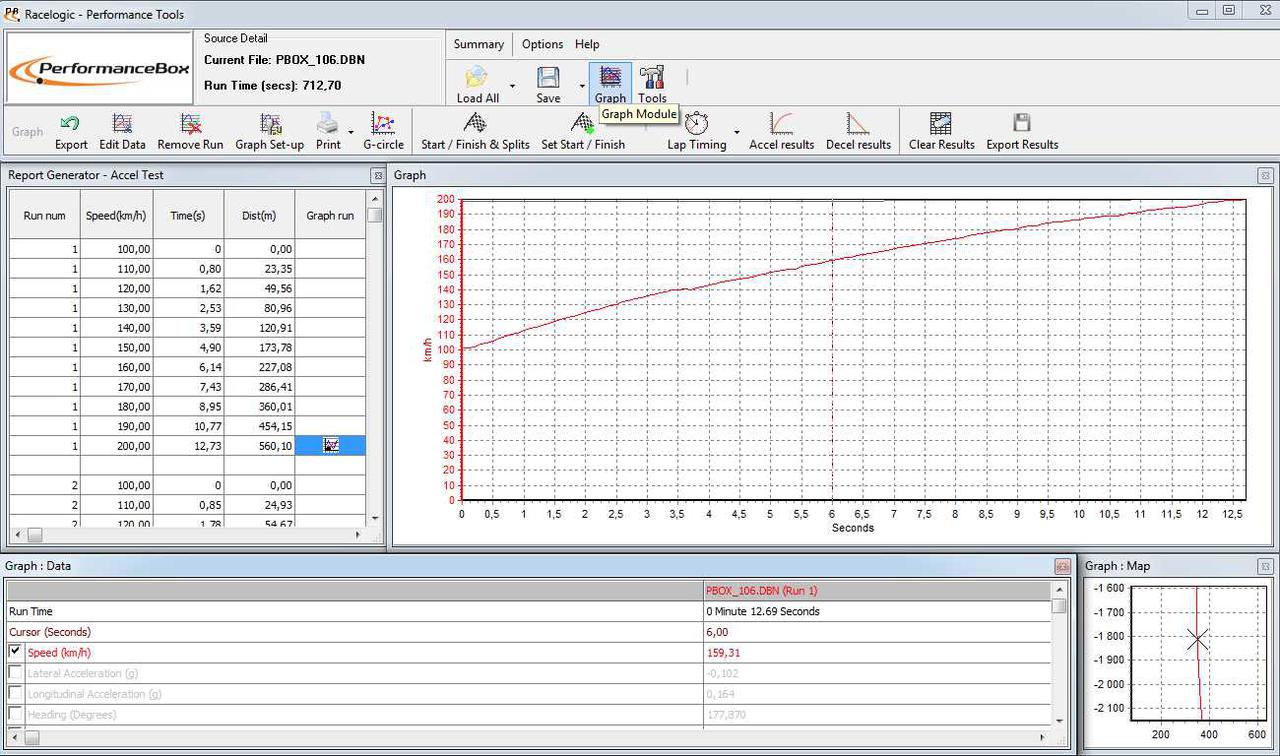Screen dimensions: 1280x756
Task: Click the Print icon
Action: tap(328, 123)
